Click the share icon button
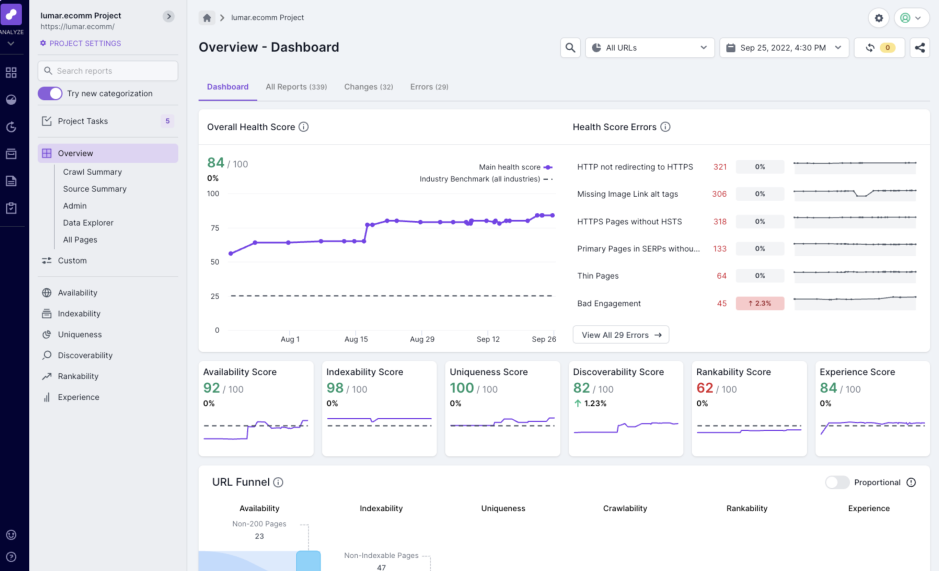This screenshot has width=939, height=571. pyautogui.click(x=919, y=47)
